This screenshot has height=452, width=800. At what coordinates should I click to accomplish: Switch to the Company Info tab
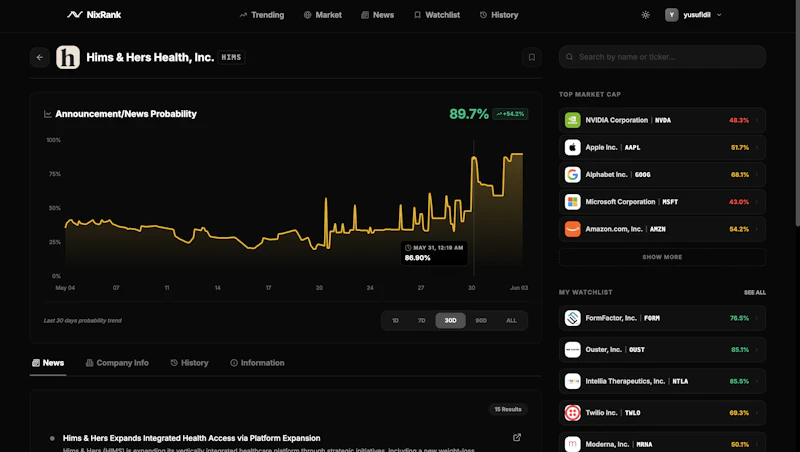coord(117,363)
